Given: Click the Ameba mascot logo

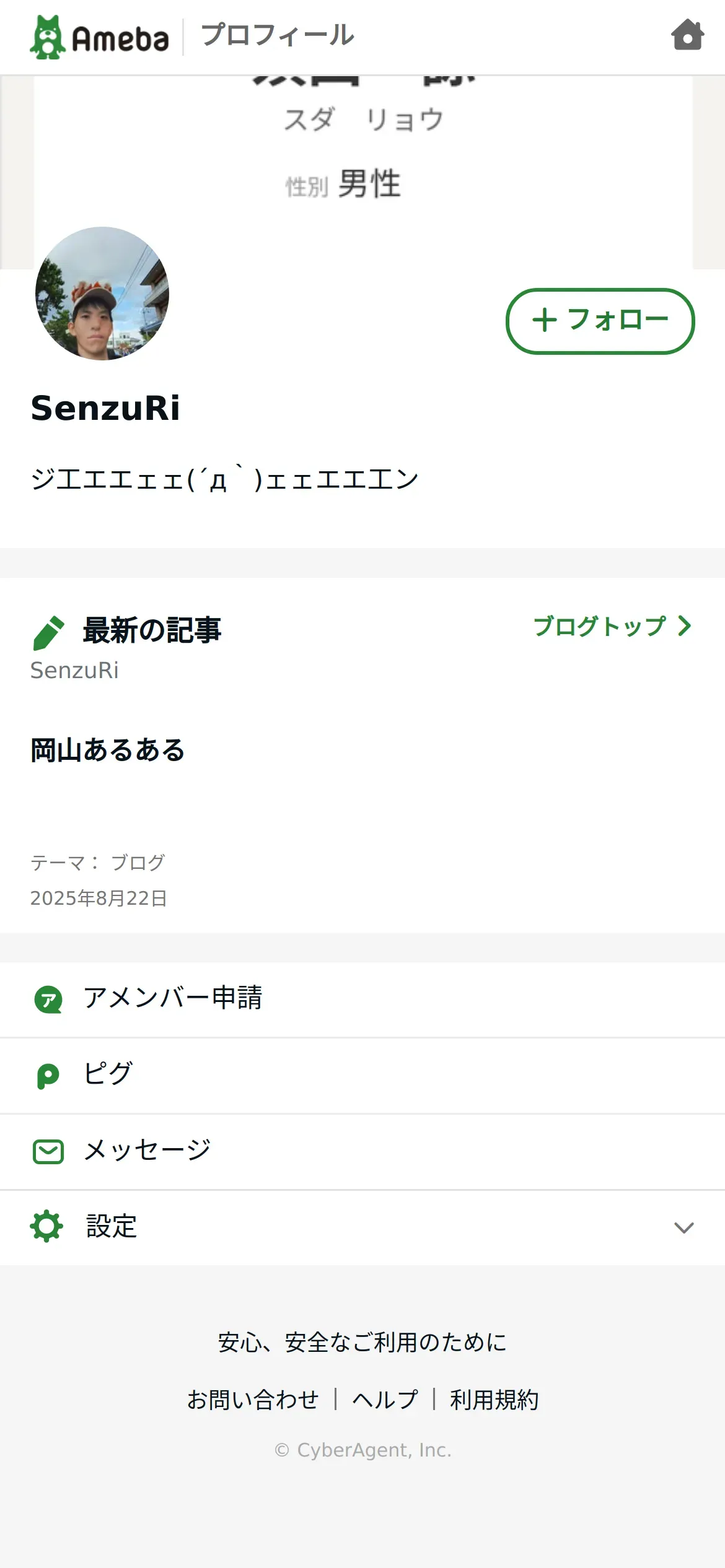Looking at the screenshot, I should click(x=48, y=37).
